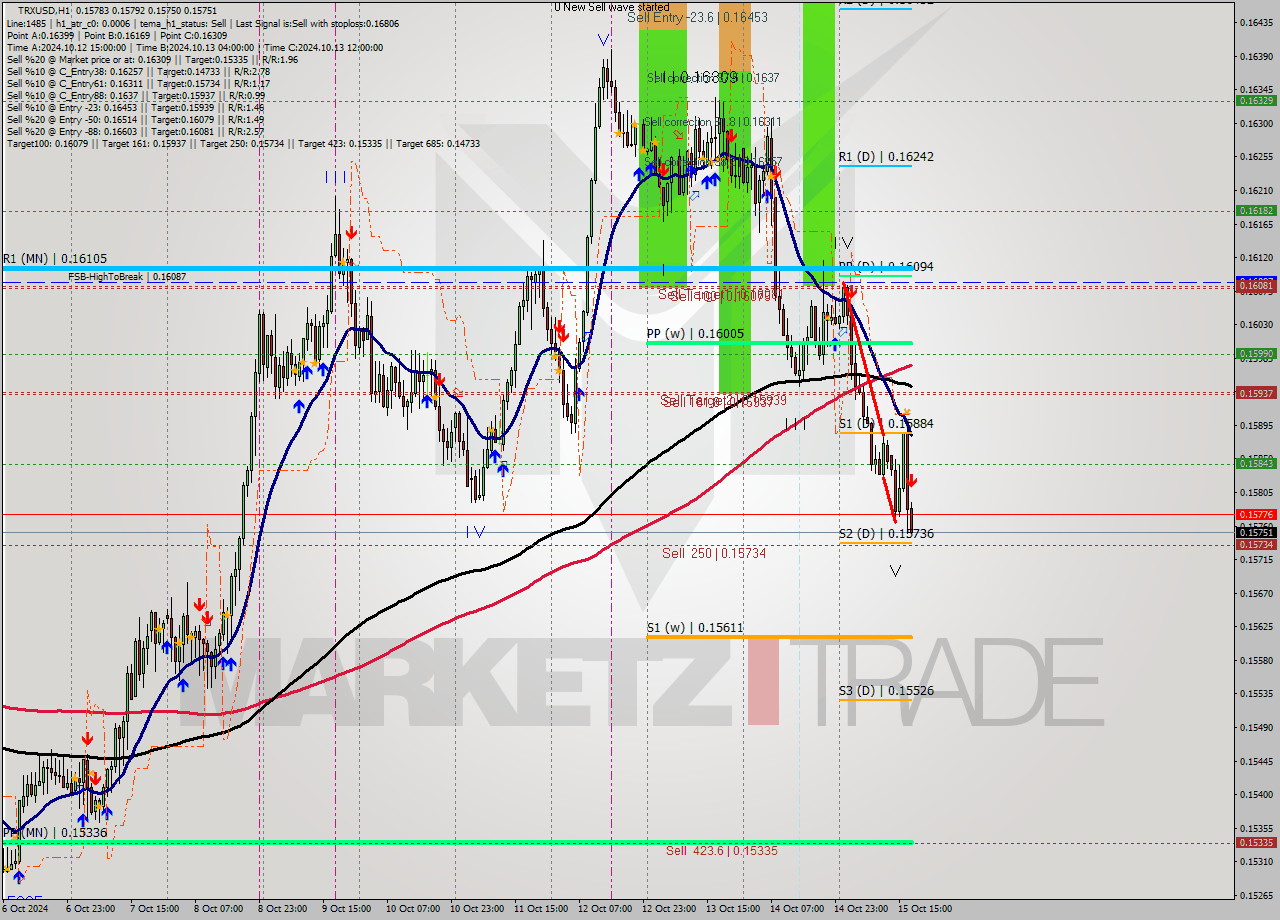1280x920 pixels.
Task: Click the red 0.15734 price tag
Action: coord(1256,544)
